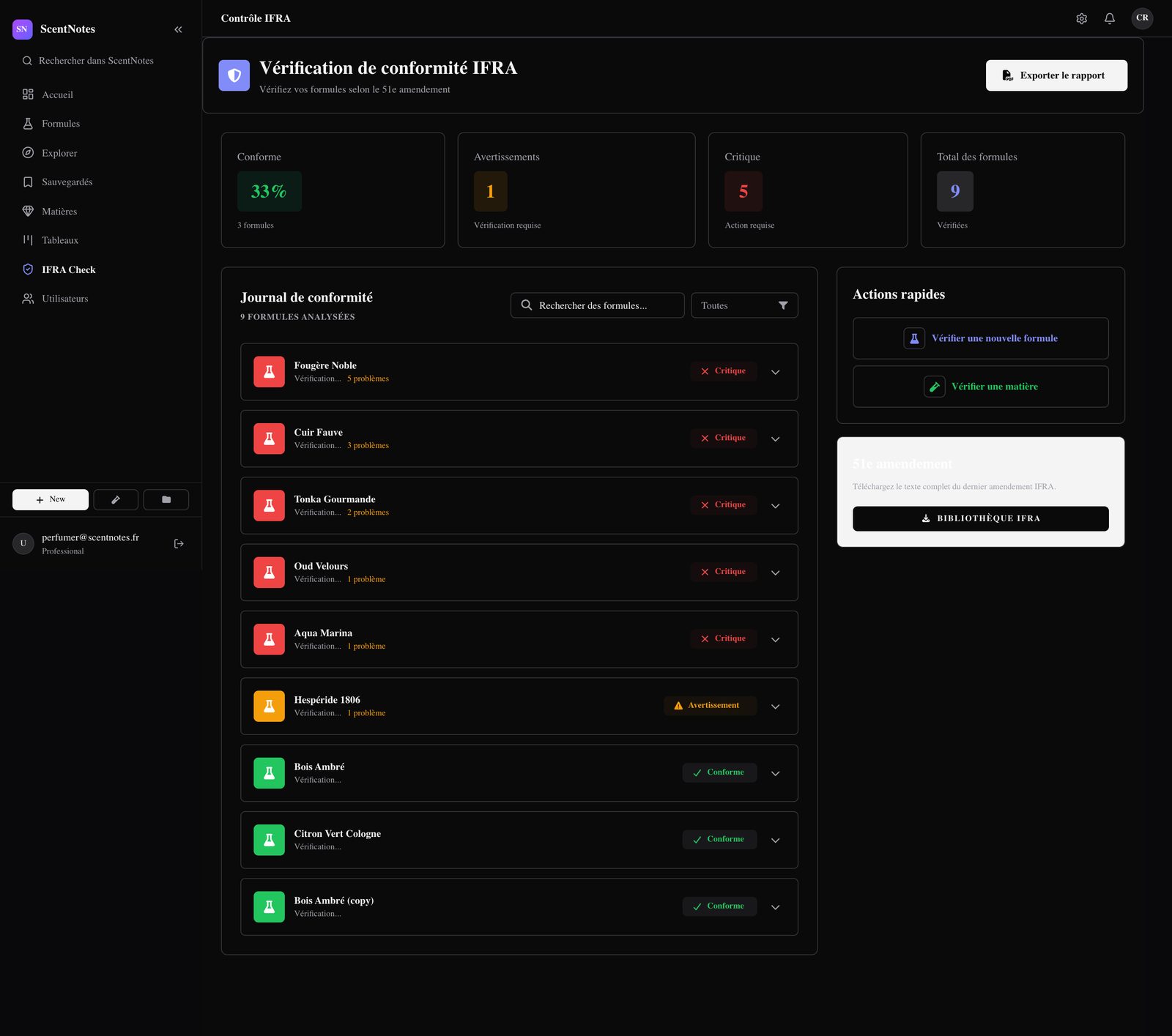Screen dimensions: 1172x1036
Task: Click the Conforme badge on Bois Ambré (copy)
Action: (x=719, y=906)
